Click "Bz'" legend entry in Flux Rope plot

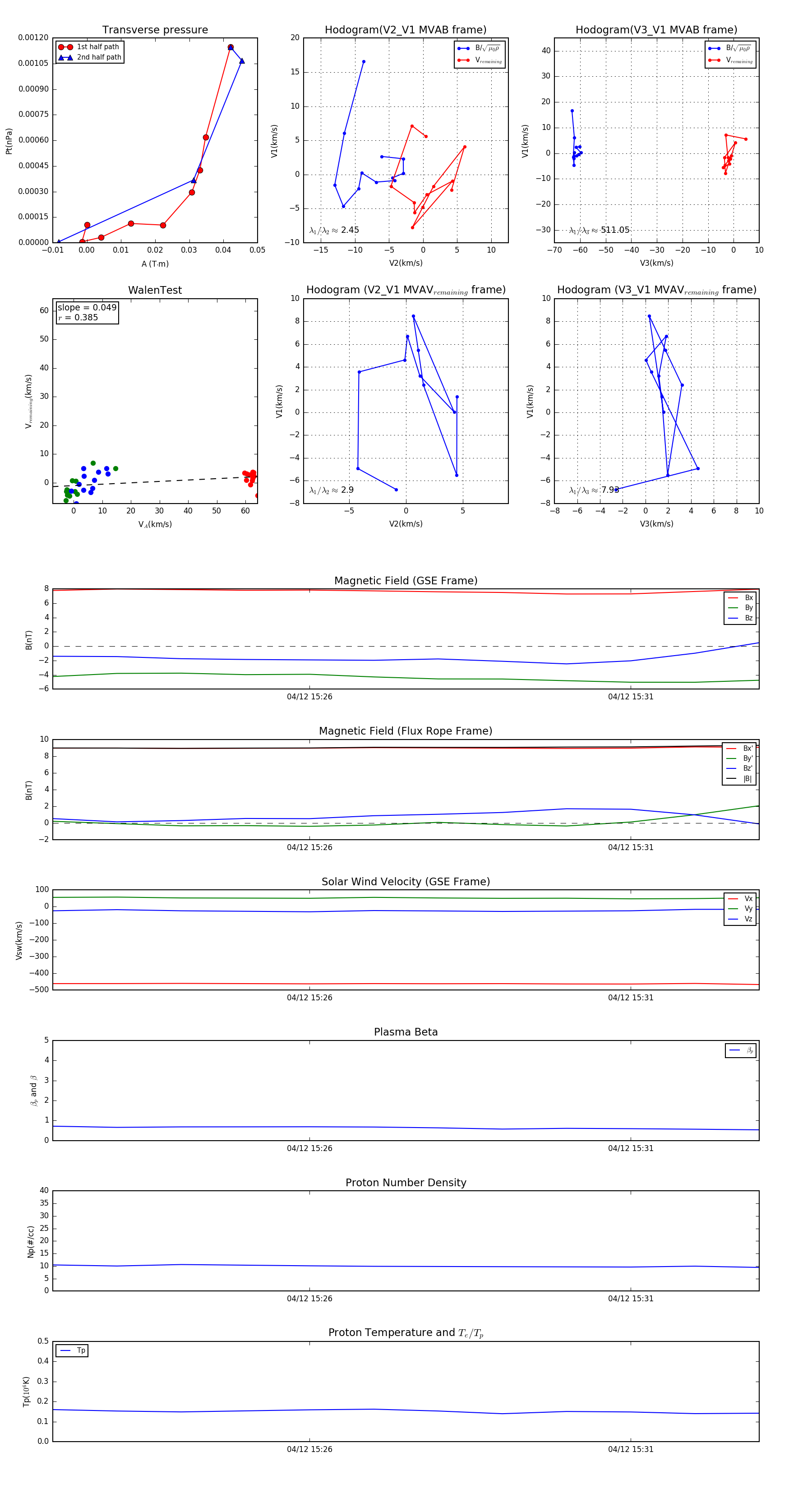pos(740,768)
